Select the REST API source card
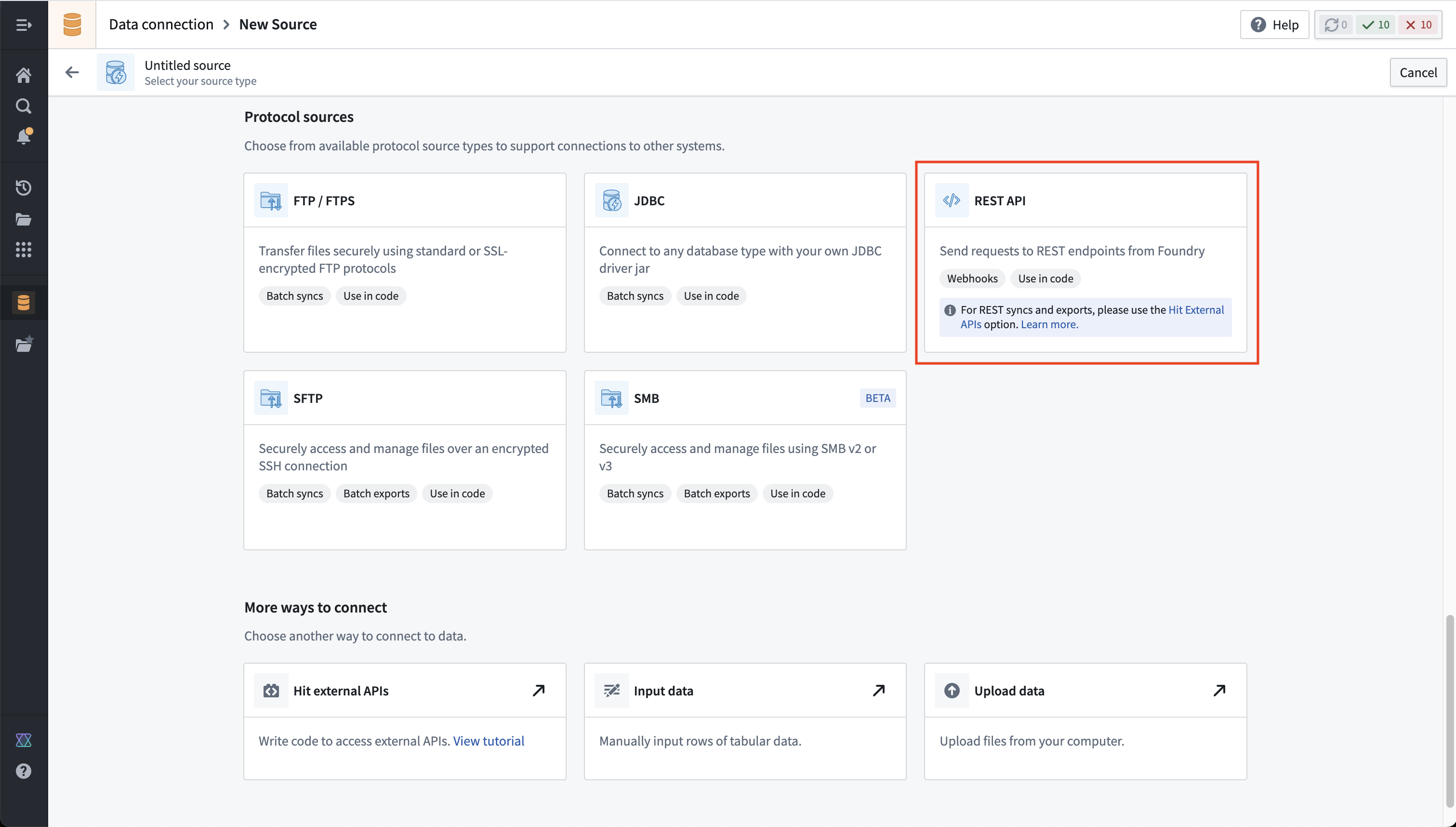This screenshot has height=827, width=1456. 1085,262
